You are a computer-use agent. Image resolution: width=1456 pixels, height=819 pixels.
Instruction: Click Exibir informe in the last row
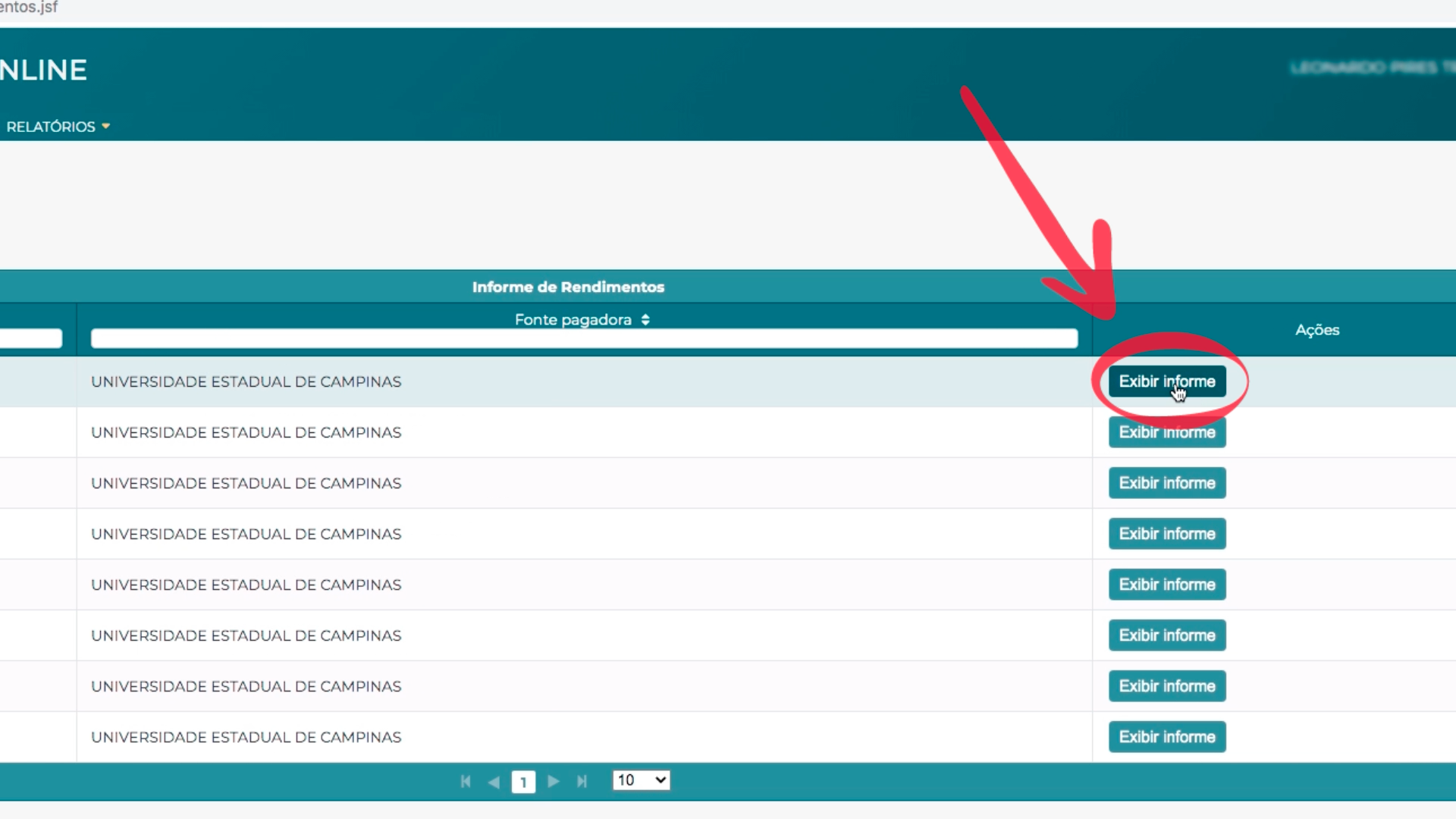tap(1167, 737)
